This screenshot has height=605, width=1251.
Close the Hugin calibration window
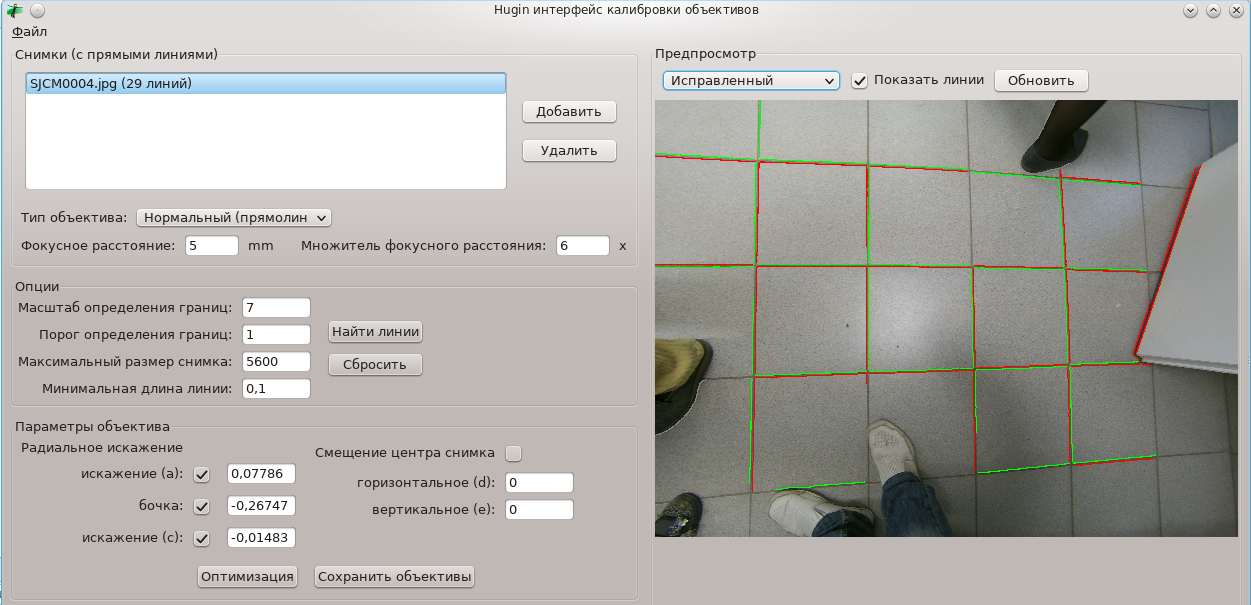pos(1235,10)
